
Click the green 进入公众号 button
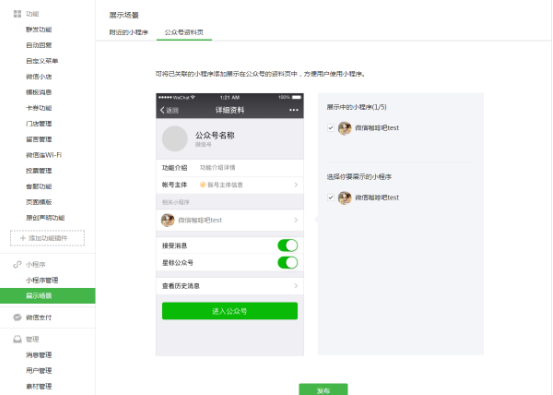pos(230,311)
